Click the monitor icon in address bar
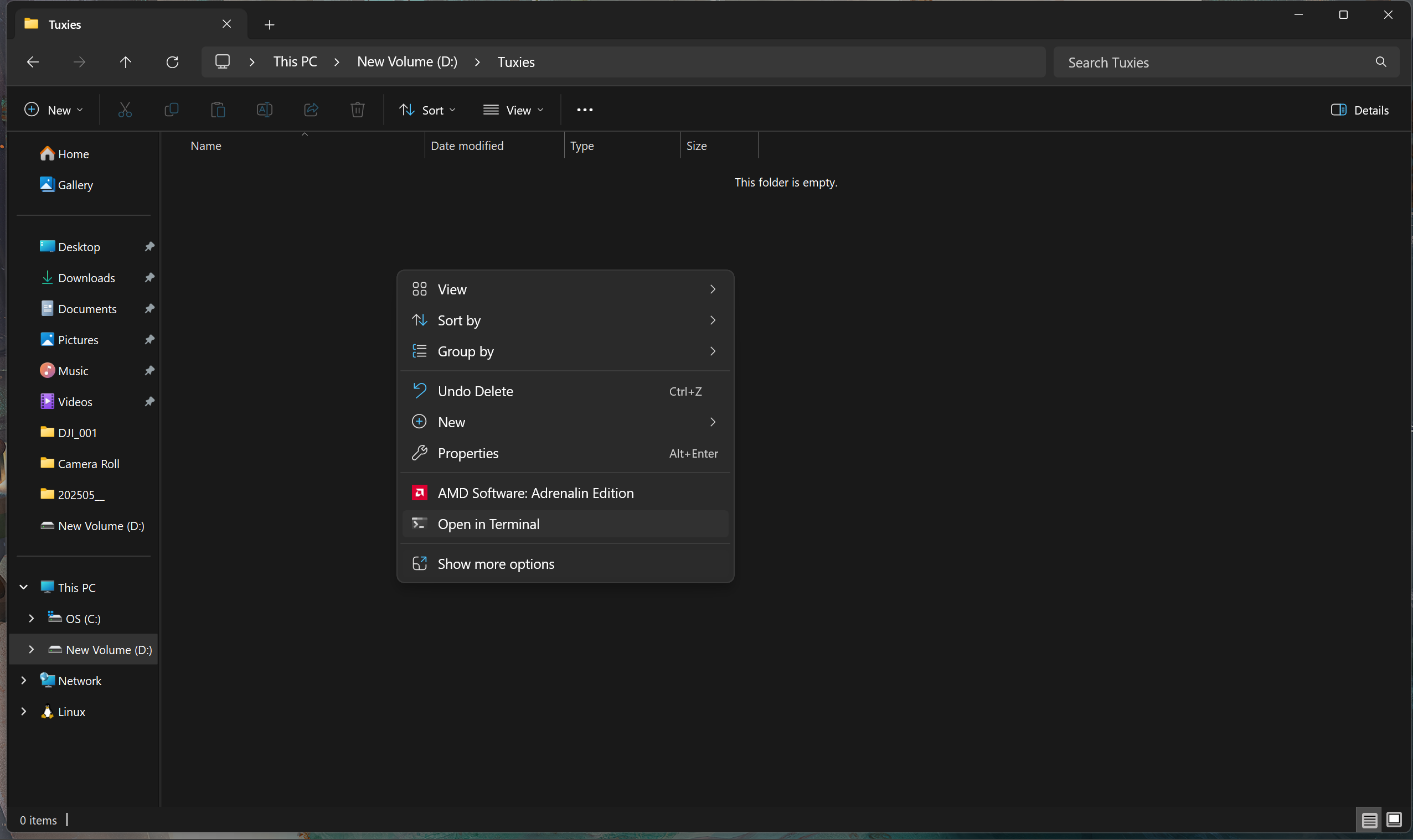The height and width of the screenshot is (840, 1413). (x=223, y=61)
